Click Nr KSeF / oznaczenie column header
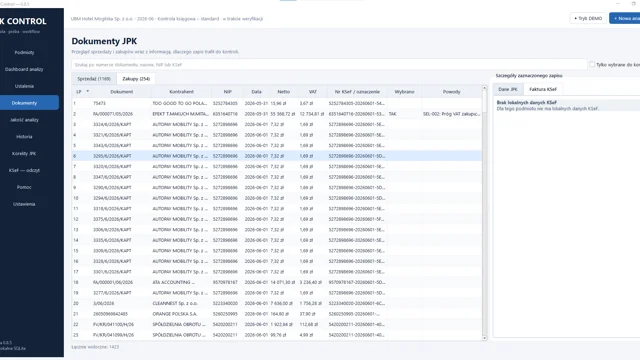This screenshot has width=640, height=360. coord(357,92)
